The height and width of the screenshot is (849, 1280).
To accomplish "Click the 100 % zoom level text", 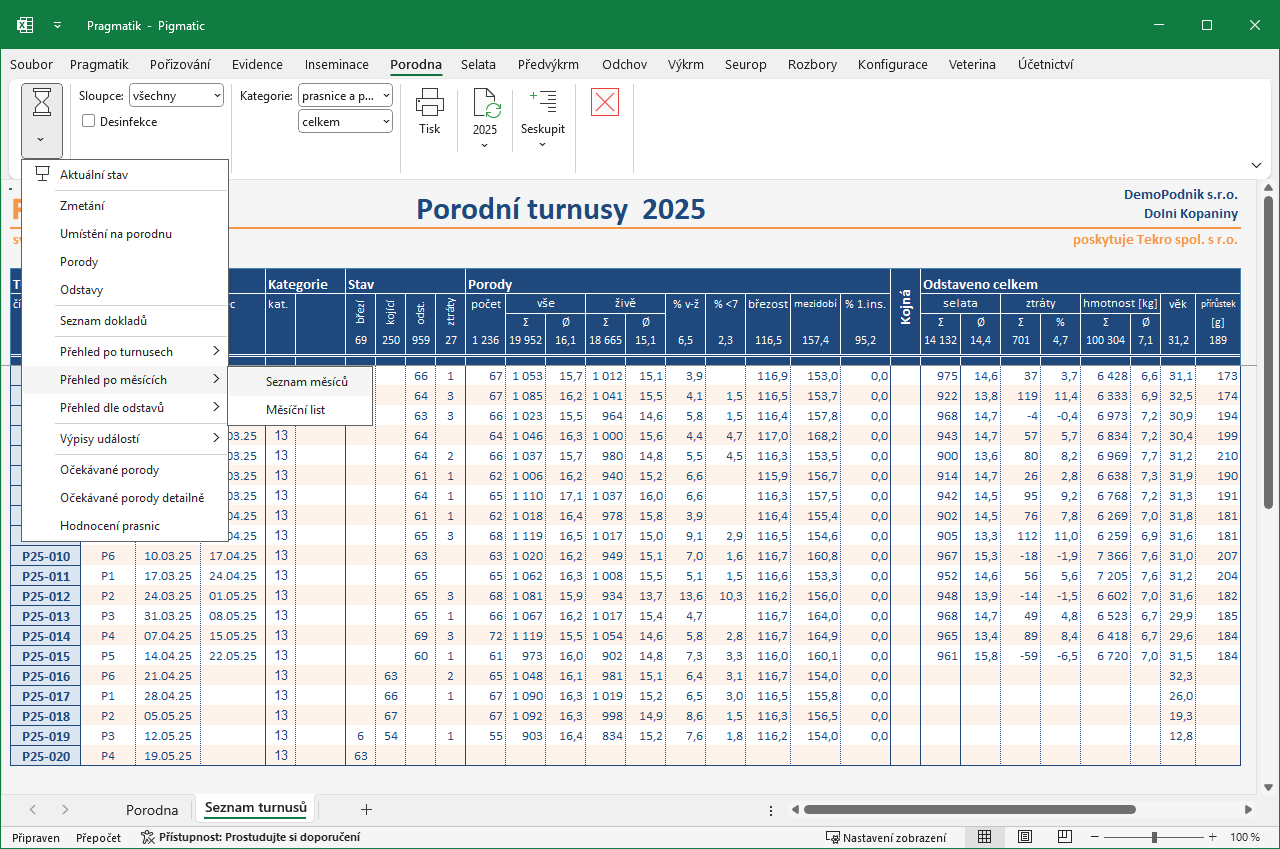I will click(x=1245, y=837).
